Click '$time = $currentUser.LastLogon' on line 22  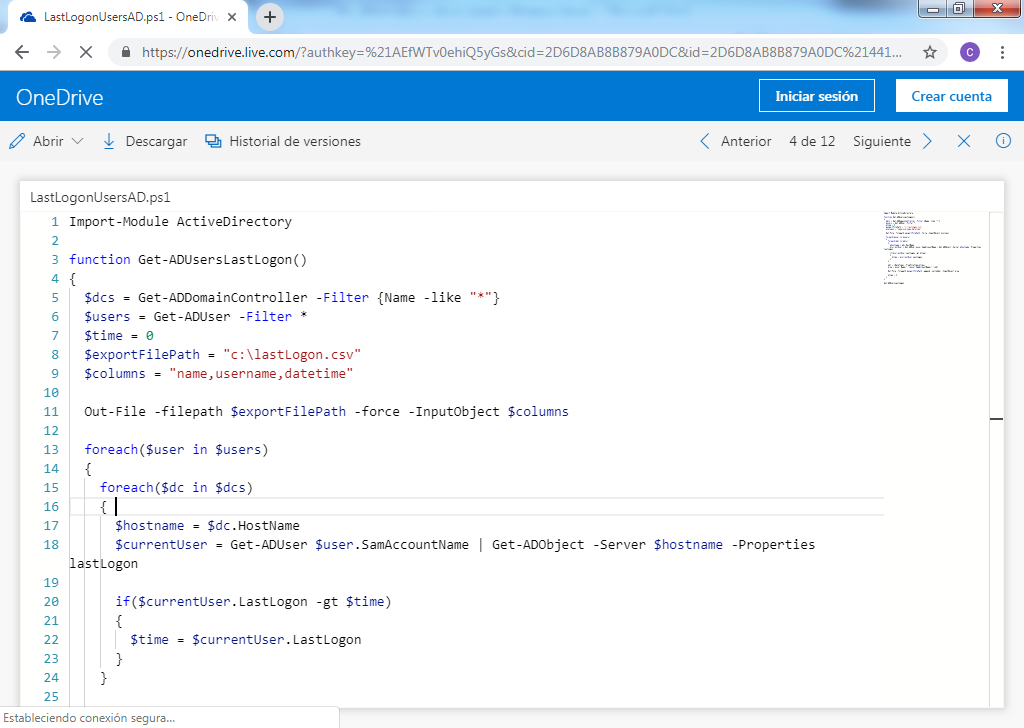click(246, 639)
